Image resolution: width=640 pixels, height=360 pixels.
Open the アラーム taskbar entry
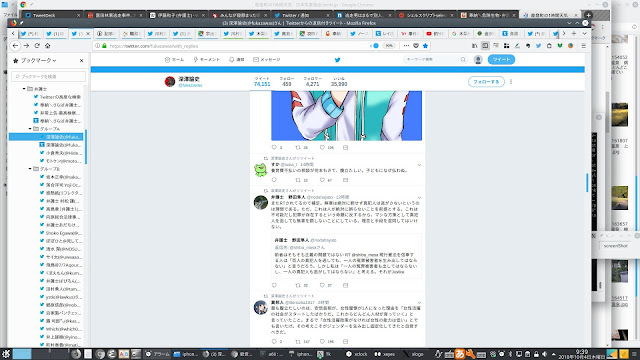tap(157, 354)
